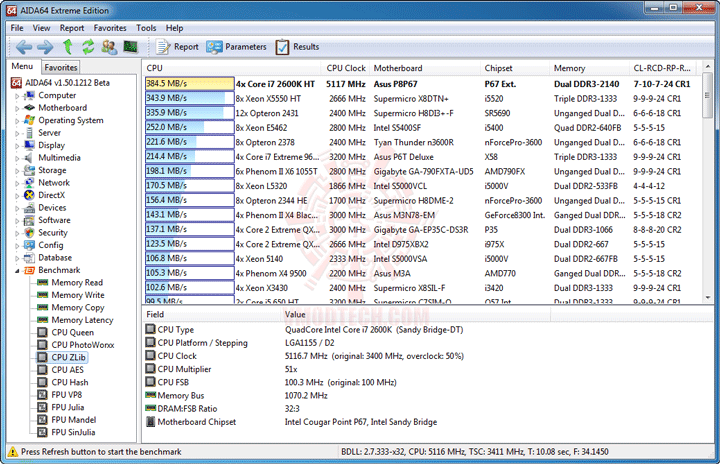This screenshot has width=720, height=464.
Task: Open the FPU VP8 benchmark
Action: [x=67, y=395]
